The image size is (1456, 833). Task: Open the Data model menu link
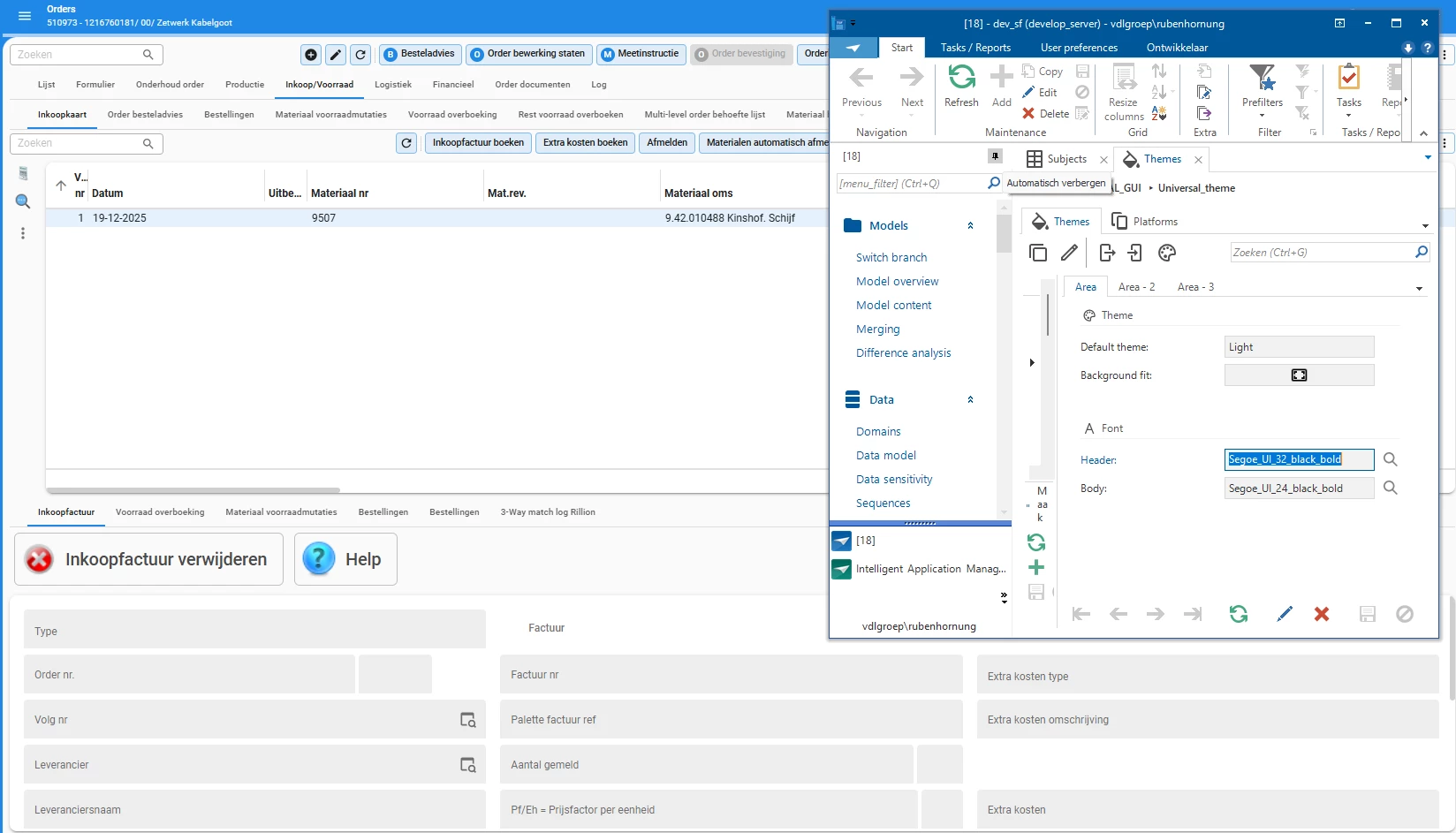point(885,456)
